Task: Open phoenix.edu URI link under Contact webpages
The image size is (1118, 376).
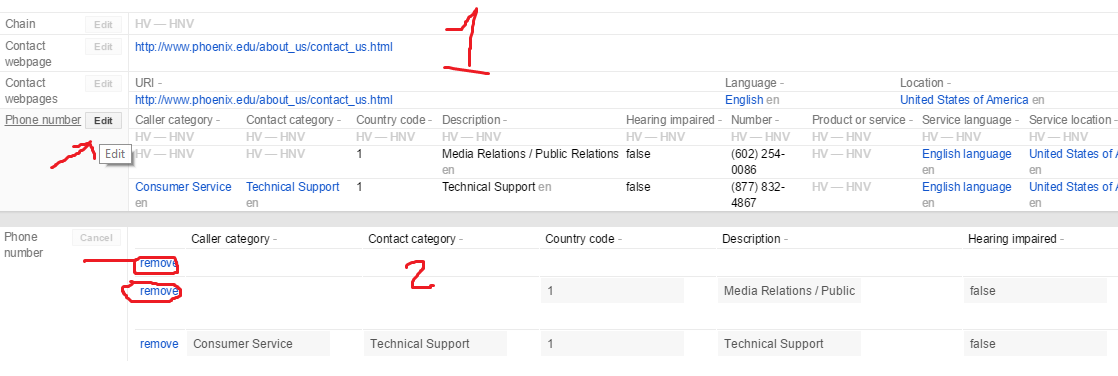Action: [x=264, y=100]
